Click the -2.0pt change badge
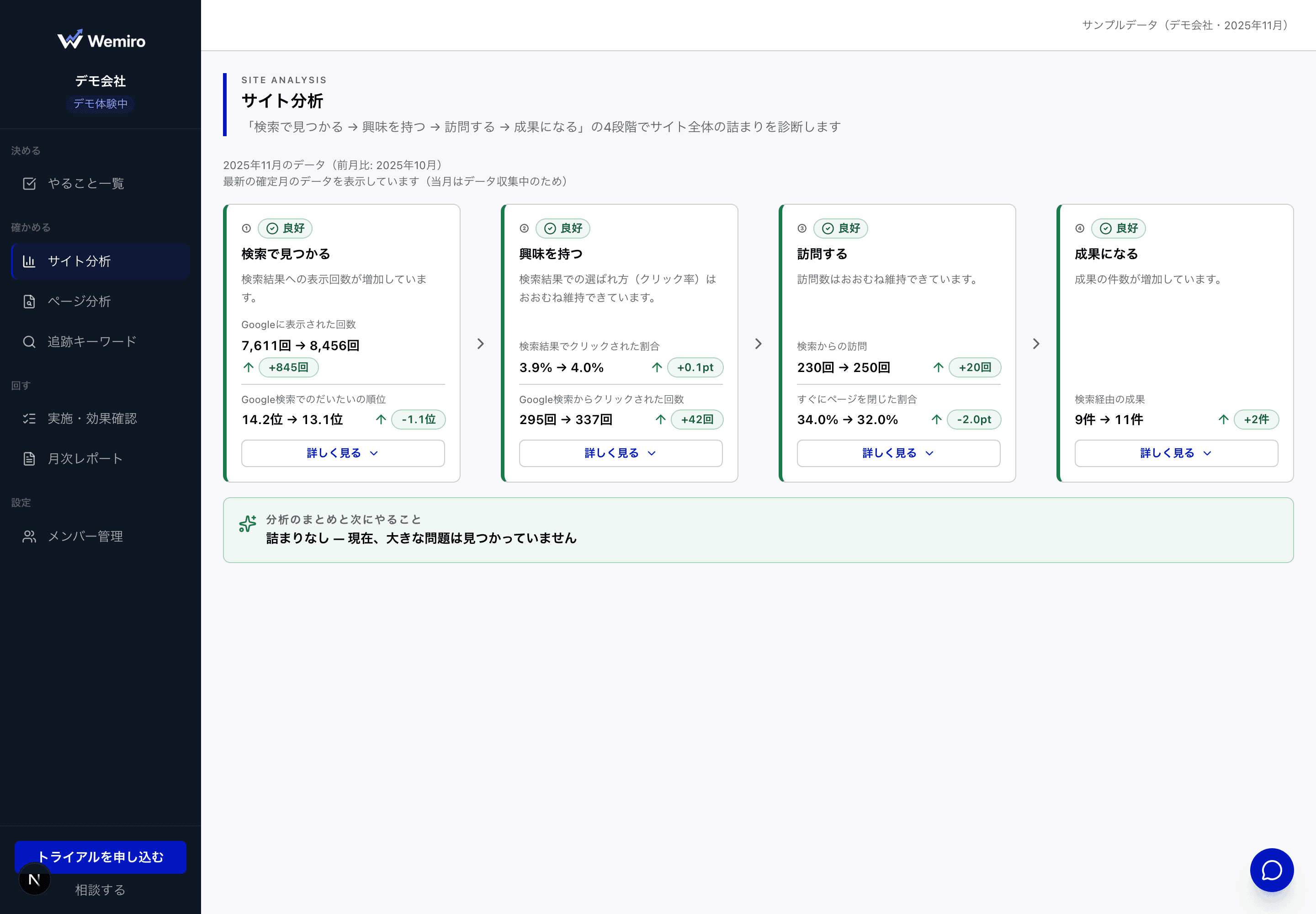Viewport: 1316px width, 914px height. click(x=974, y=420)
